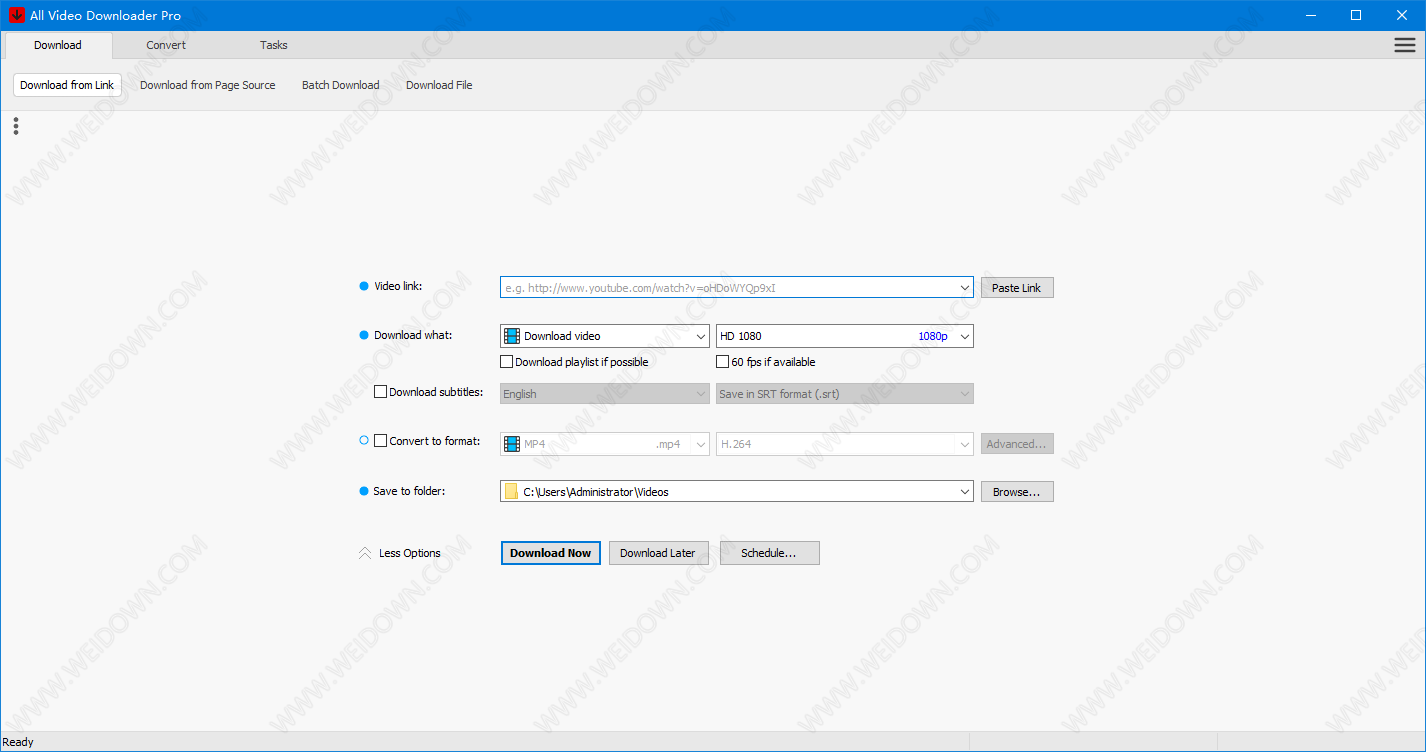The width and height of the screenshot is (1426, 752).
Task: Click the Schedule... button
Action: point(769,553)
